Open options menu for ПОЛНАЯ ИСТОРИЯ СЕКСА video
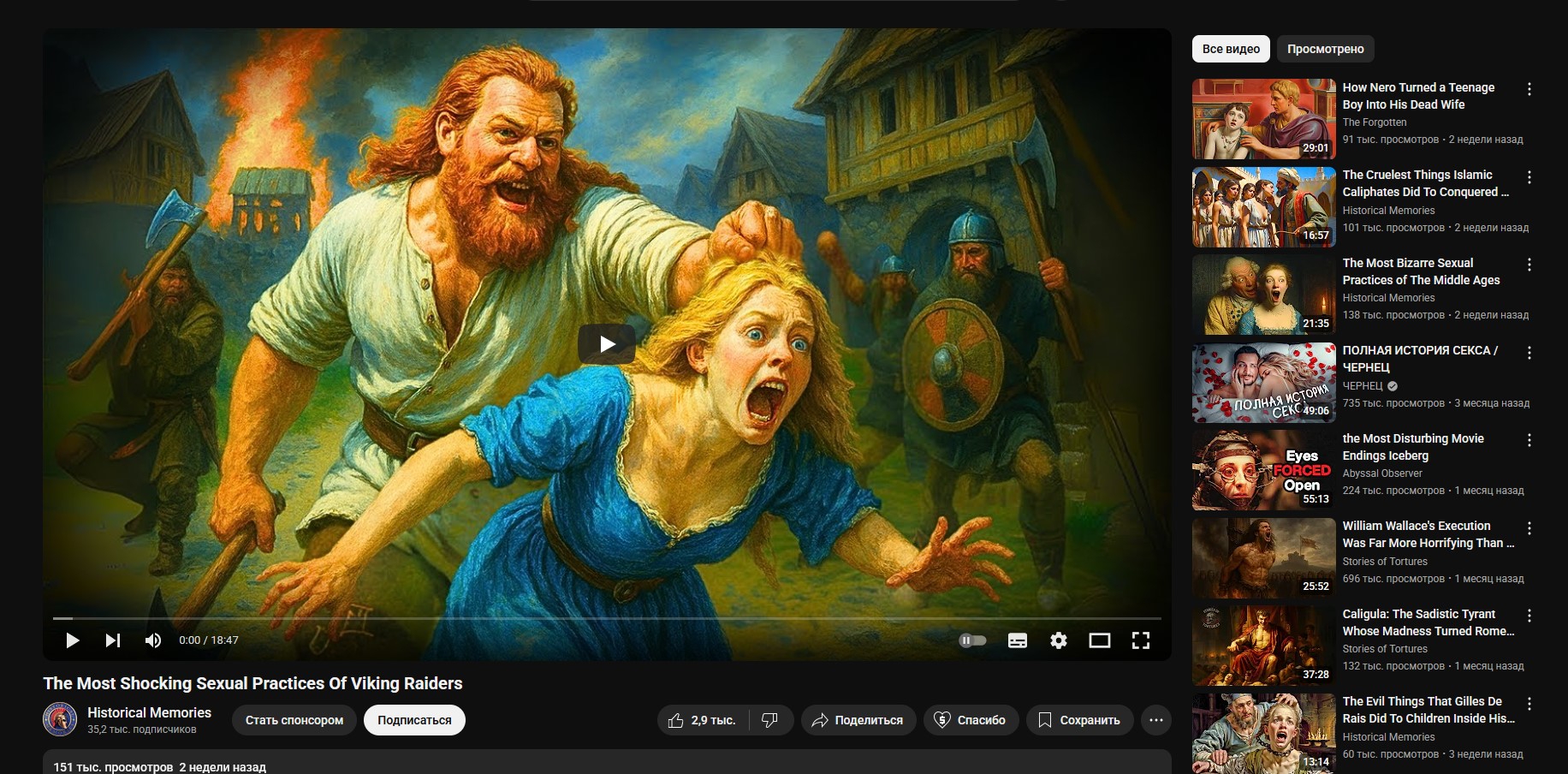The image size is (1568, 774). pos(1529,353)
